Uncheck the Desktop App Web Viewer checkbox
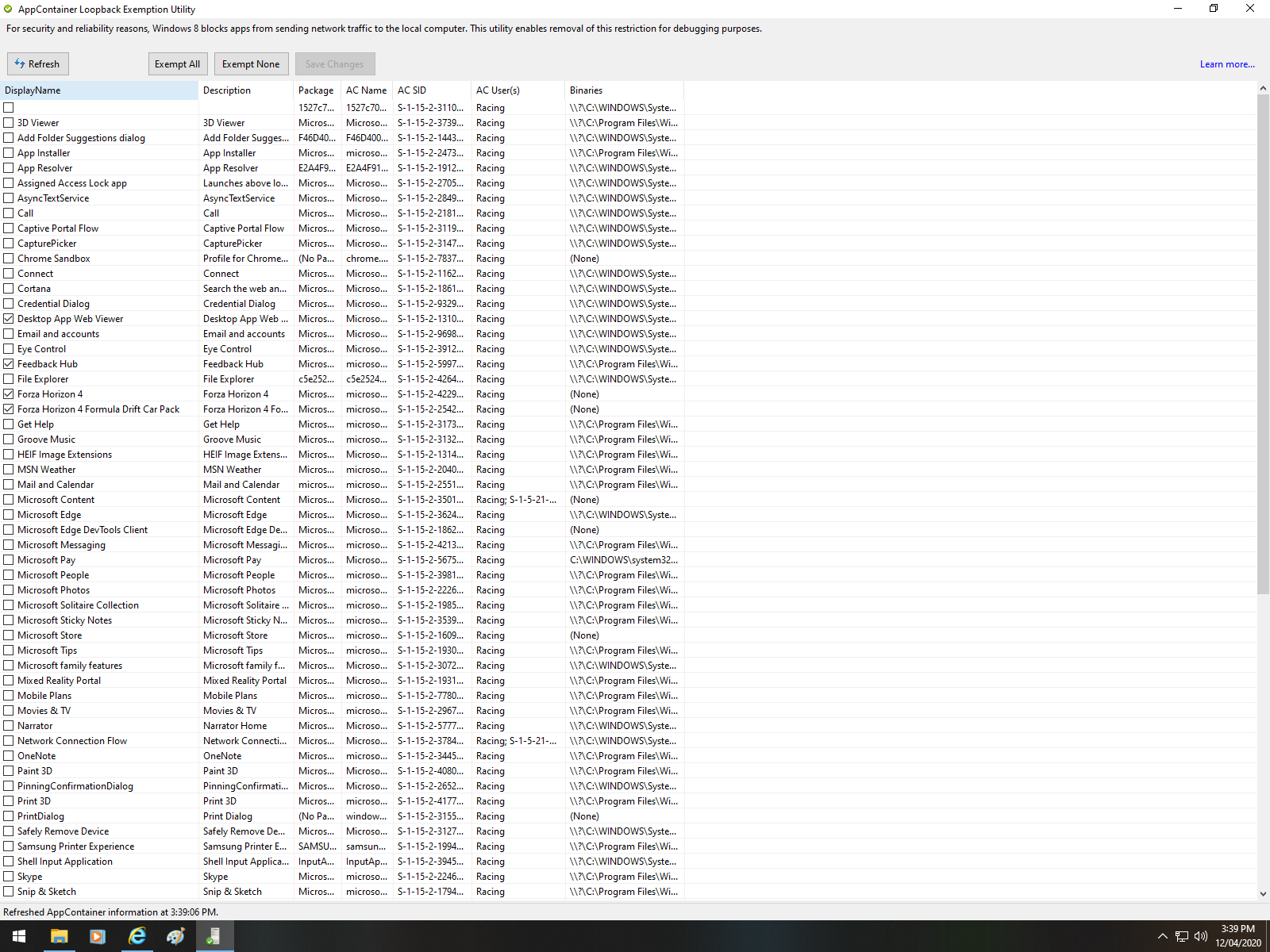The height and width of the screenshot is (952, 1270). 9,319
